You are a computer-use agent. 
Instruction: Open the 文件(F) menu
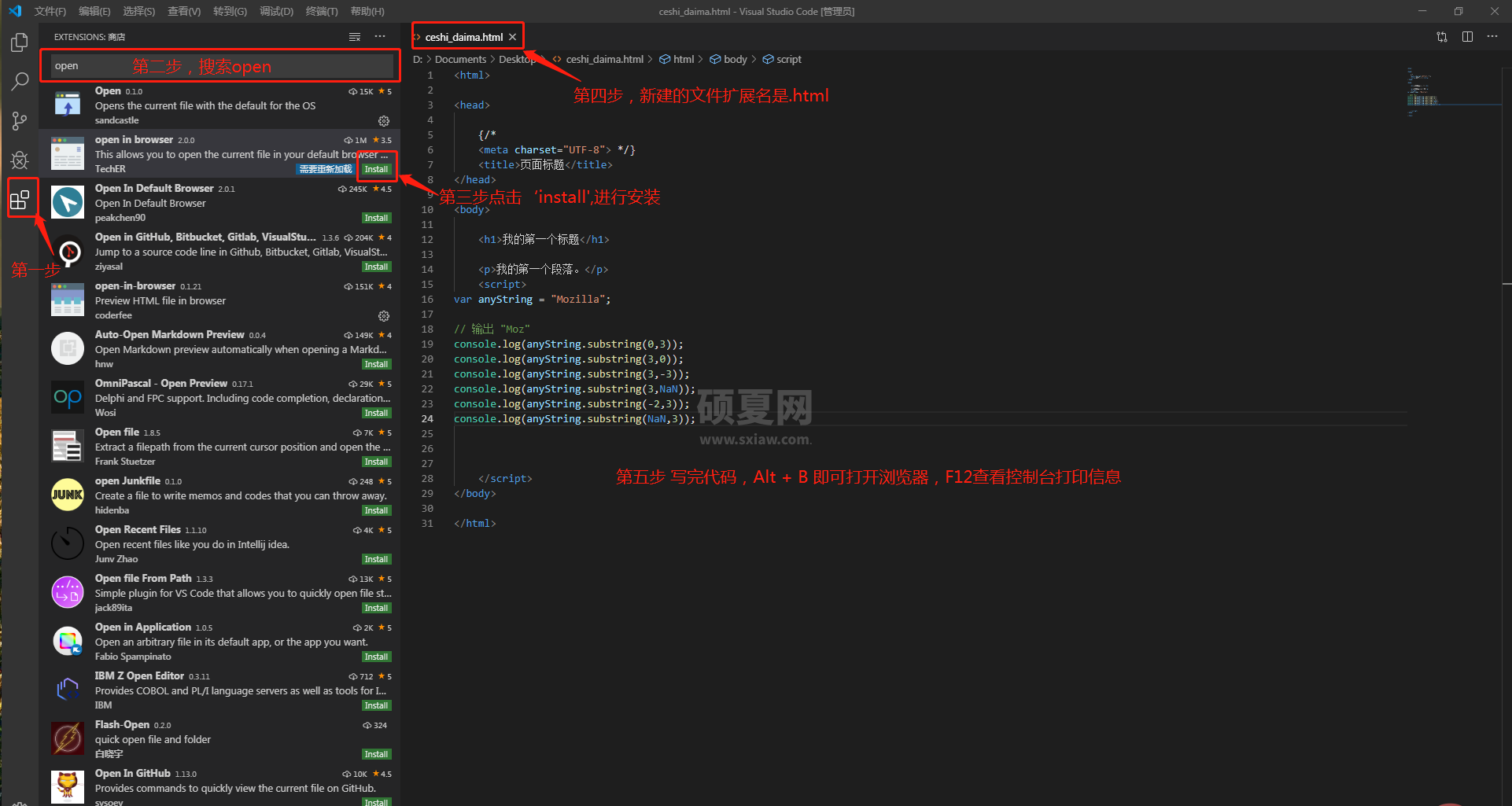point(50,11)
